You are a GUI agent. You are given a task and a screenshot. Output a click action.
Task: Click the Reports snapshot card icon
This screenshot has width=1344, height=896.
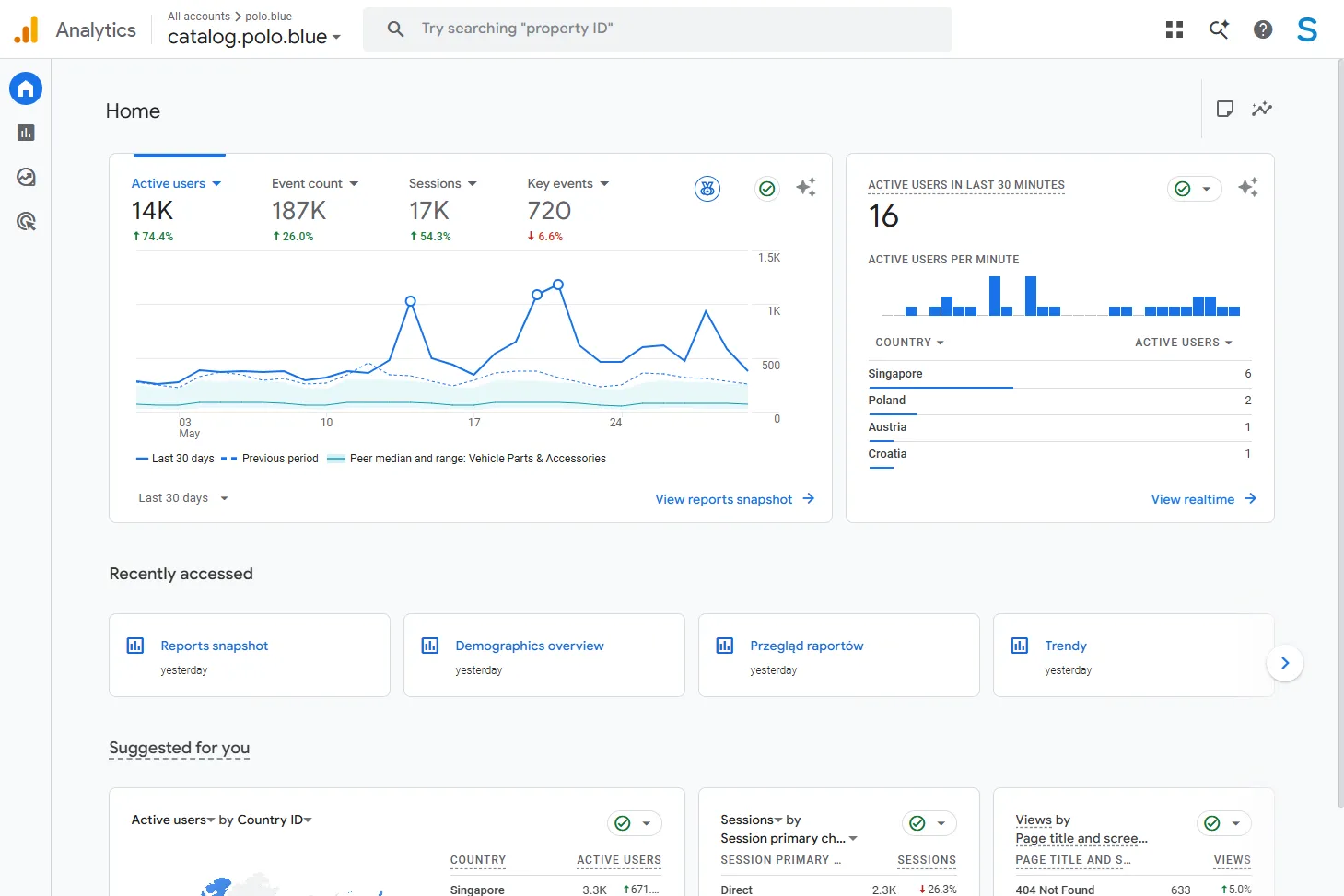(135, 646)
